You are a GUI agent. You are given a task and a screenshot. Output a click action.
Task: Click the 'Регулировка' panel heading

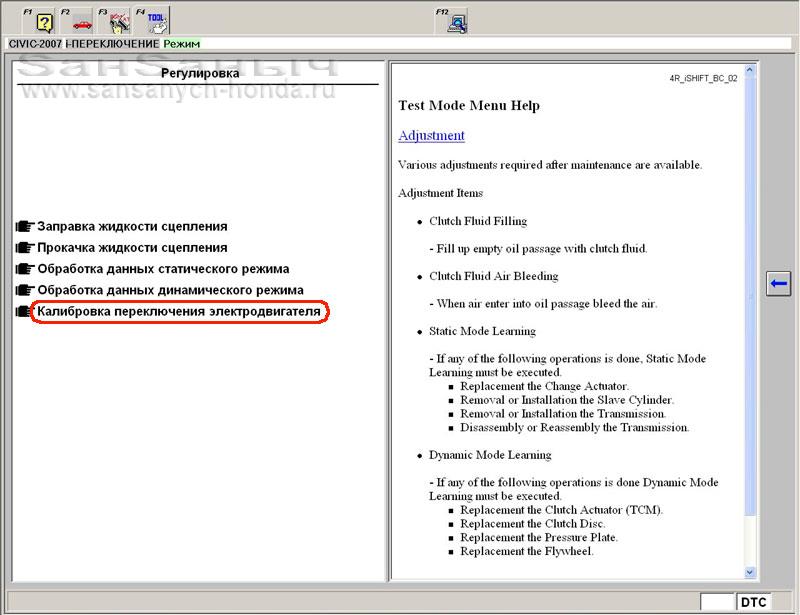point(200,73)
